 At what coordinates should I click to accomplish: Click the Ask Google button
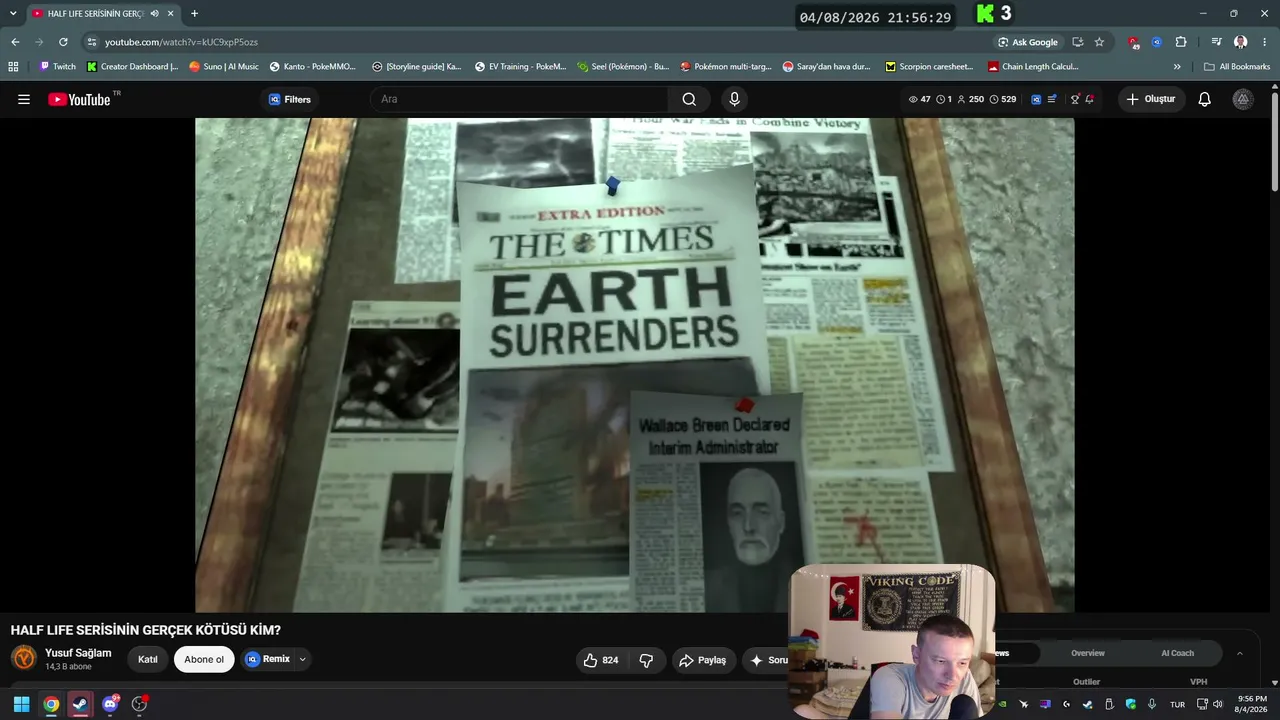click(x=1028, y=42)
